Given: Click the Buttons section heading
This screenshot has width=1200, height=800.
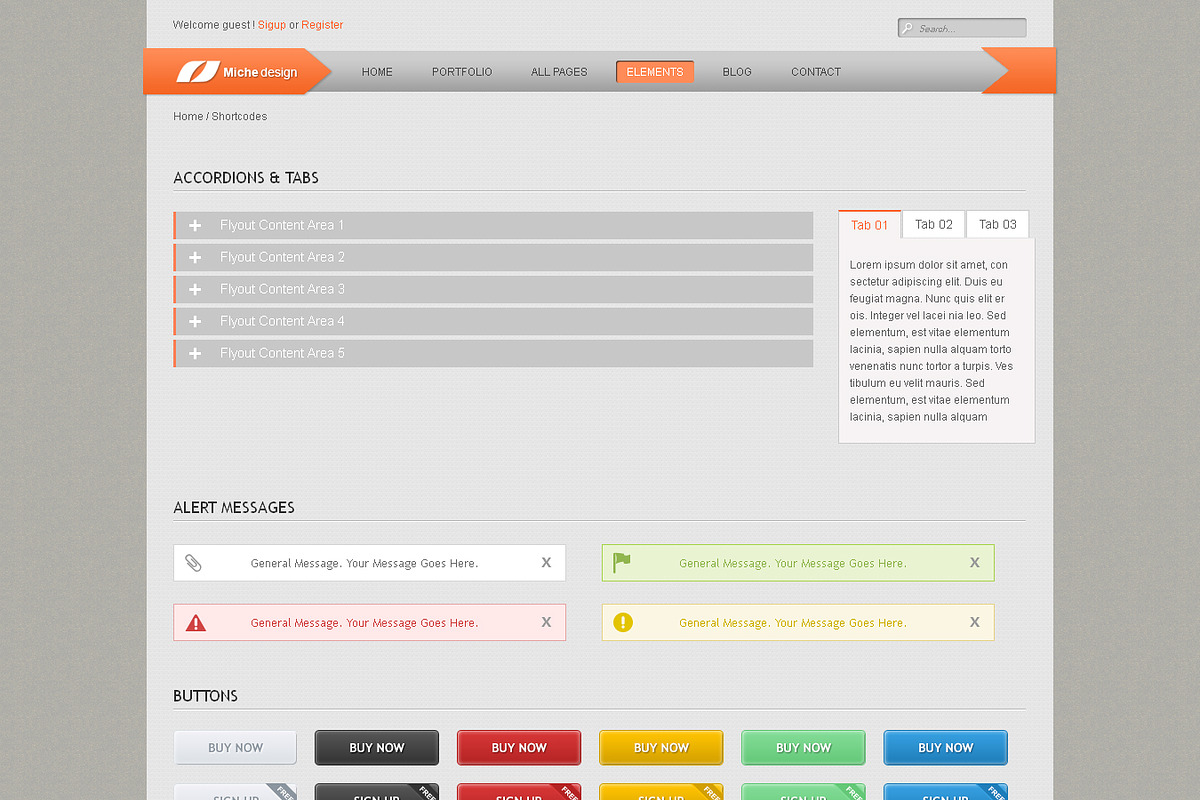Looking at the screenshot, I should [x=205, y=696].
